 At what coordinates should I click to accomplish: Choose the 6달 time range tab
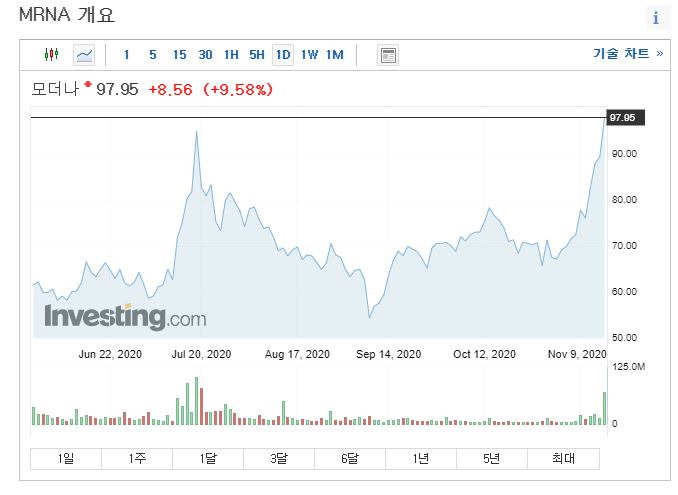[x=350, y=458]
